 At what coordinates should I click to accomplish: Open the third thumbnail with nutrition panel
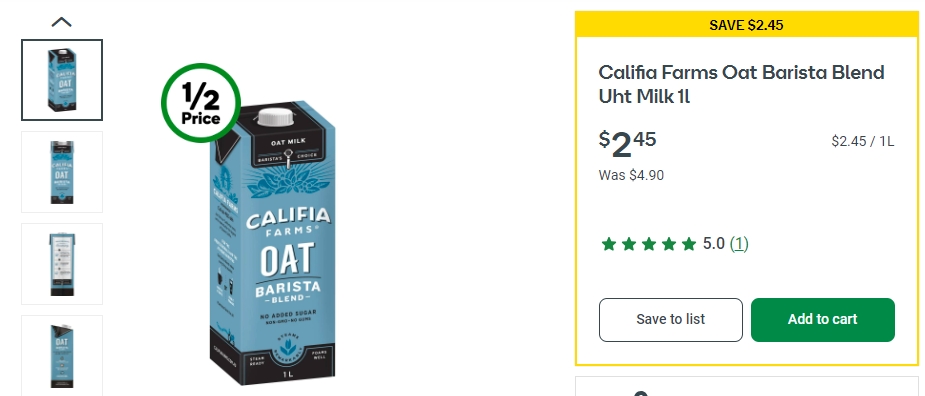(62, 264)
